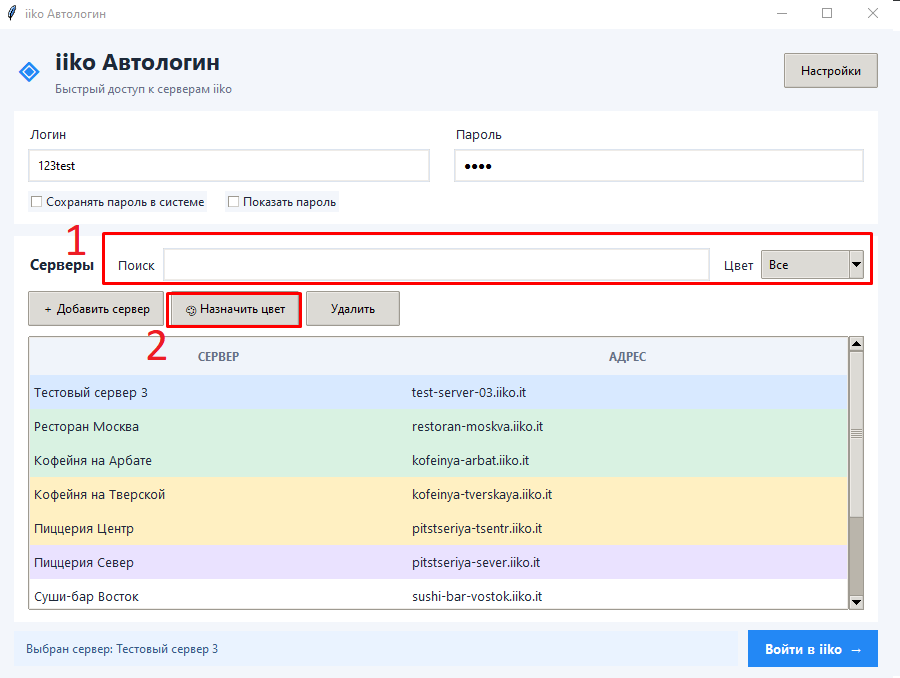Screen dimensions: 900x678
Task: Focus the Логин input field
Action: point(228,166)
